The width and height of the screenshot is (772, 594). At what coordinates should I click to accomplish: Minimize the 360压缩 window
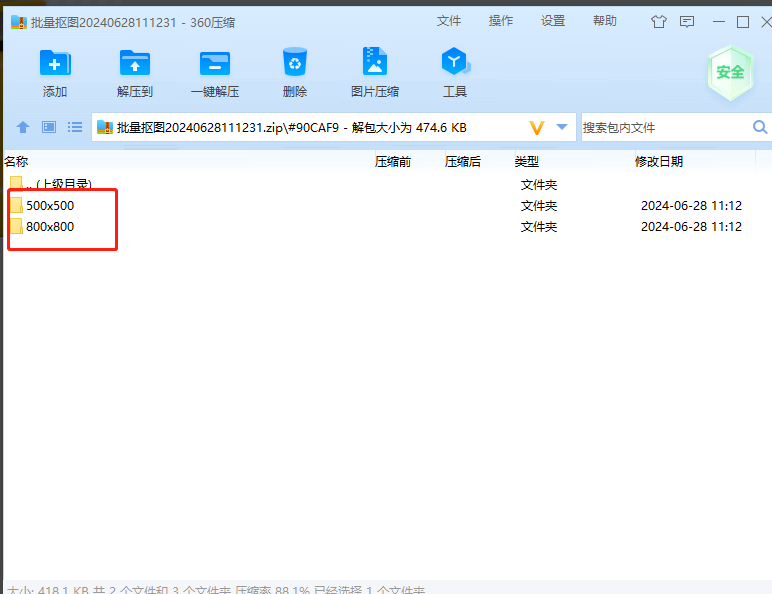tap(719, 22)
